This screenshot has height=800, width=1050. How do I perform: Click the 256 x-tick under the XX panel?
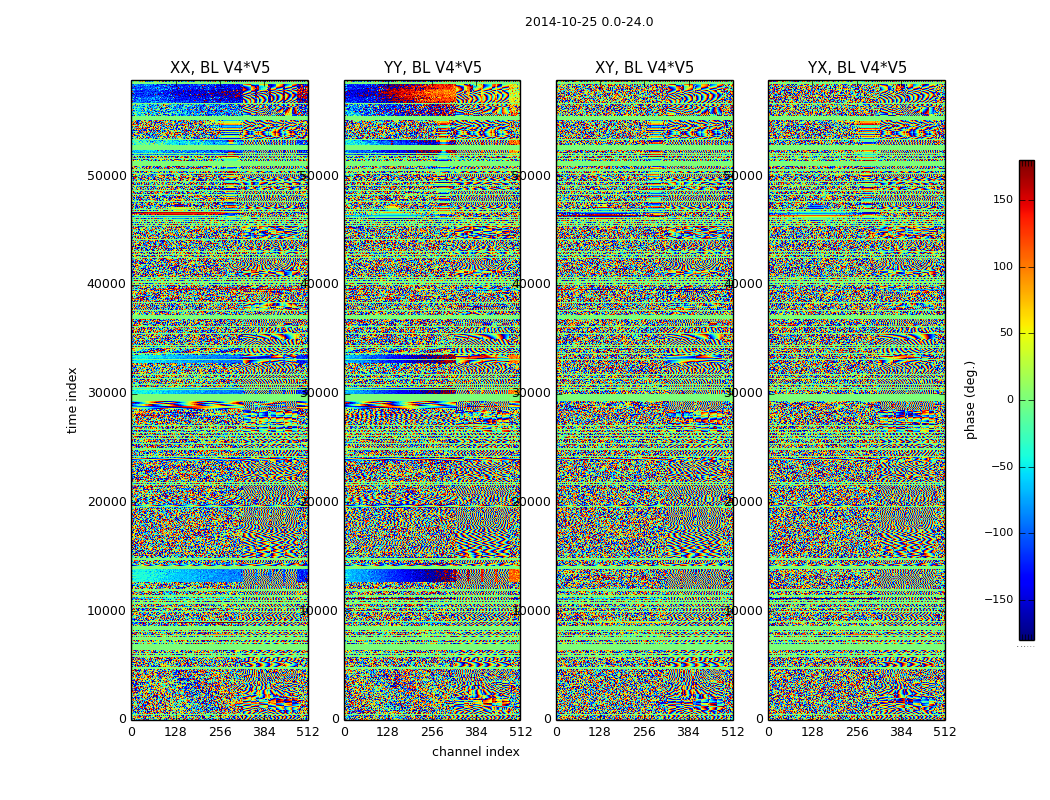coord(220,732)
